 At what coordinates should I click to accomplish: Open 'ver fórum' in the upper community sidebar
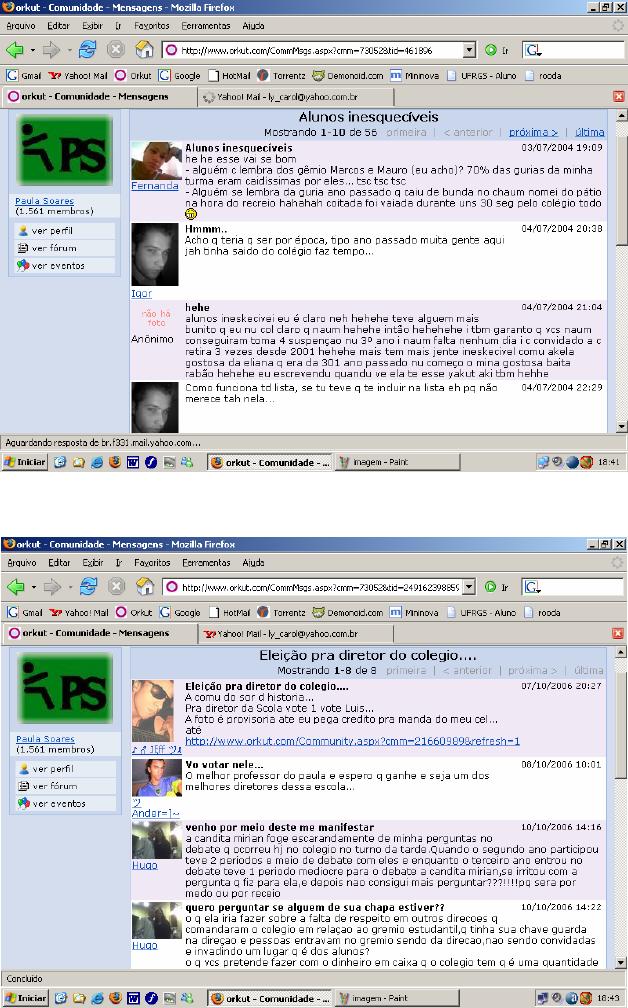[52, 248]
